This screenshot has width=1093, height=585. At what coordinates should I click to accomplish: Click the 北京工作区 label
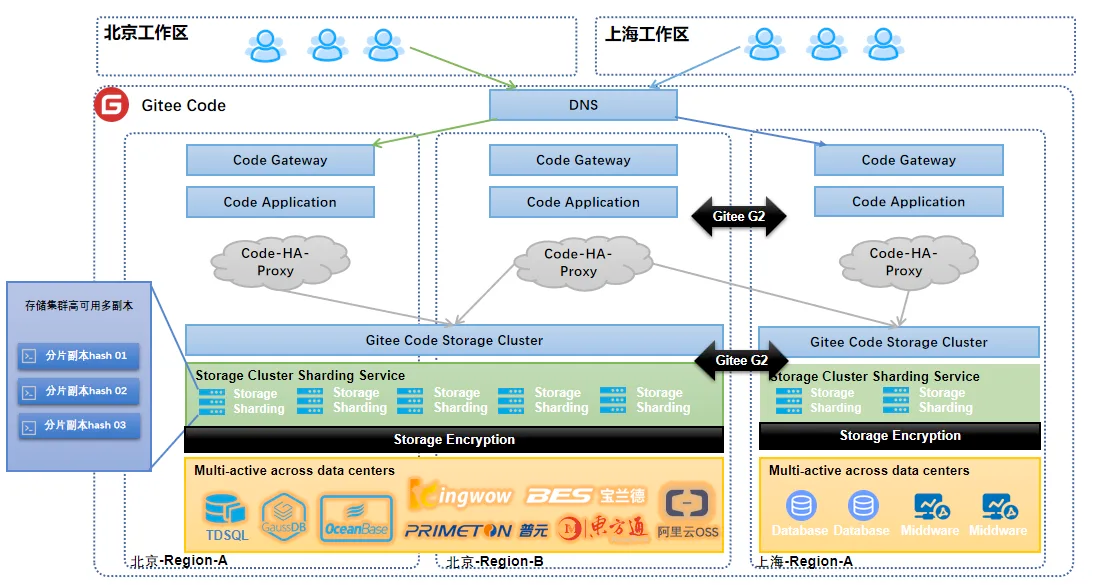click(x=146, y=33)
